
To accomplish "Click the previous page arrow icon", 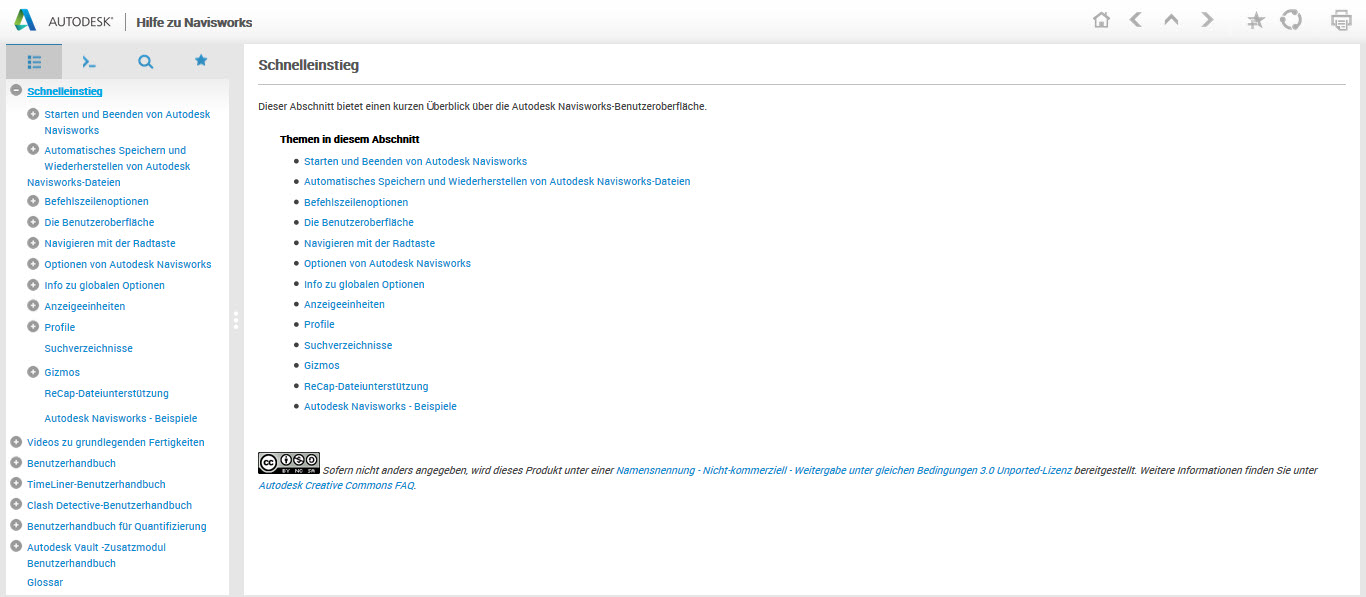I will click(1135, 20).
